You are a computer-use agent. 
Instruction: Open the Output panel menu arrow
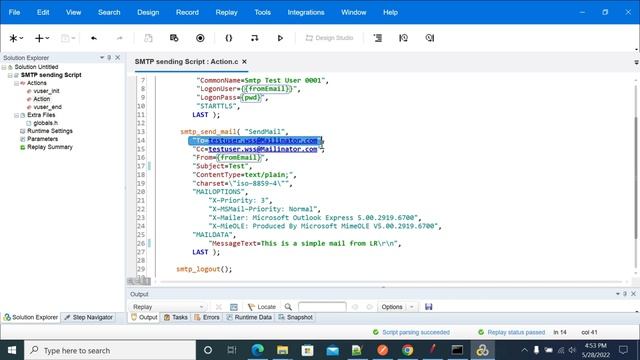tap(618, 294)
